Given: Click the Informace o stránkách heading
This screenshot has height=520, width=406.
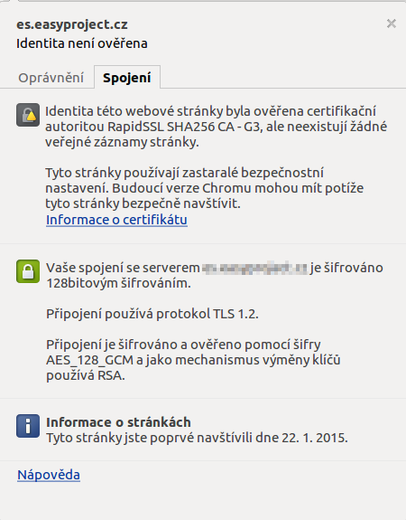Looking at the screenshot, I should click(x=118, y=422).
